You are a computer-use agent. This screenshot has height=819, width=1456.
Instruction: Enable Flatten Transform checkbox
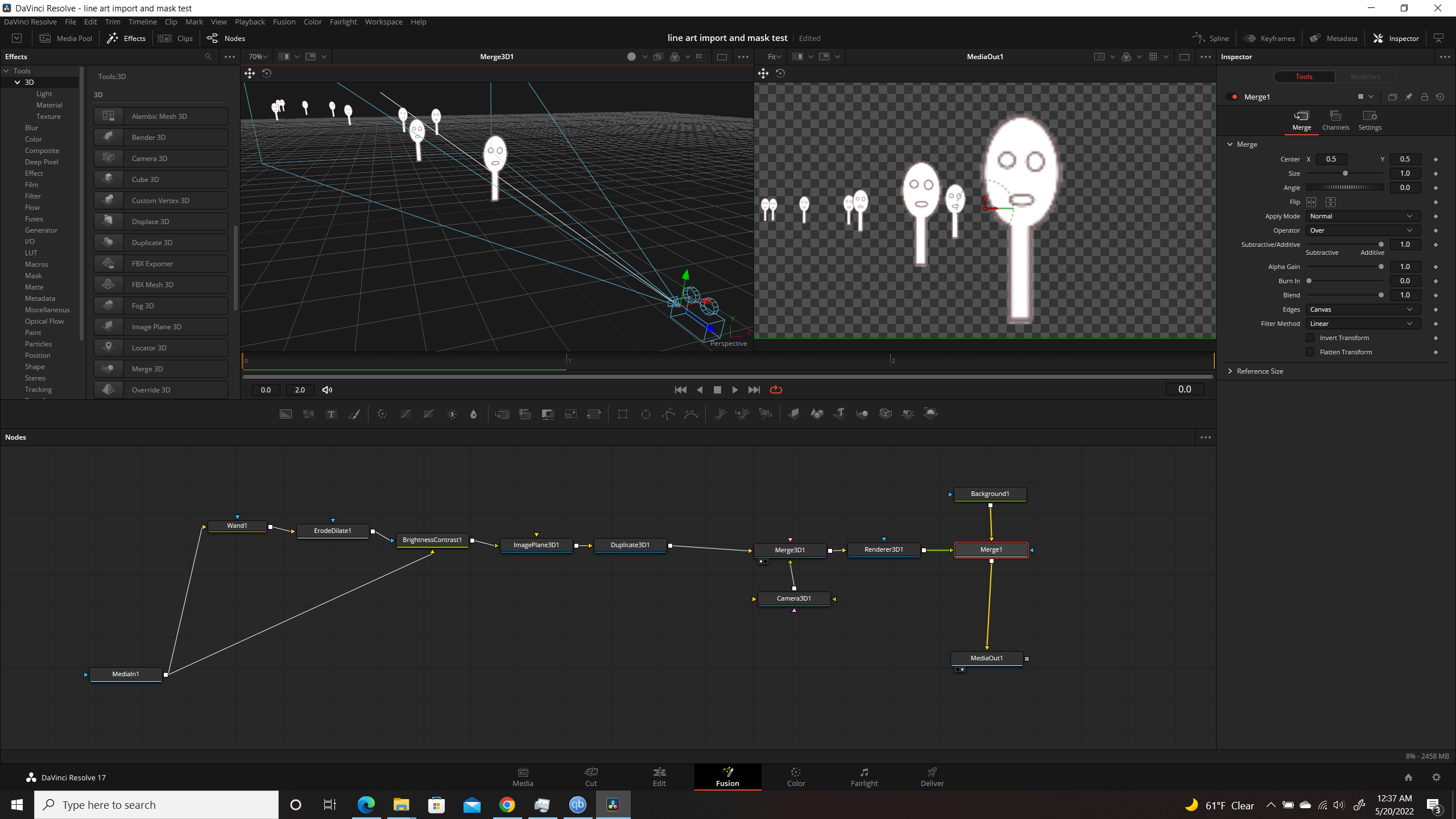click(1310, 352)
